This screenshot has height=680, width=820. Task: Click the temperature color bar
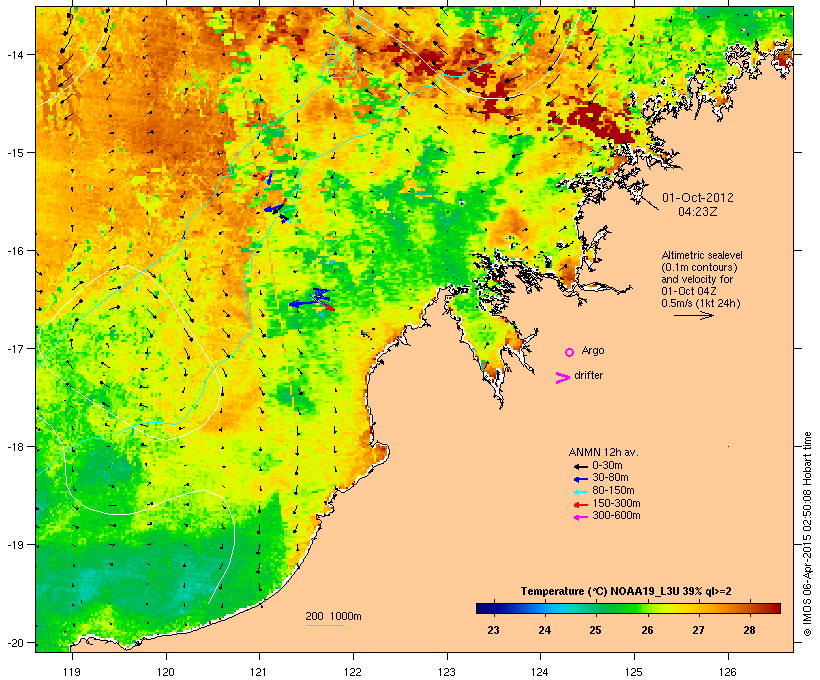point(628,608)
